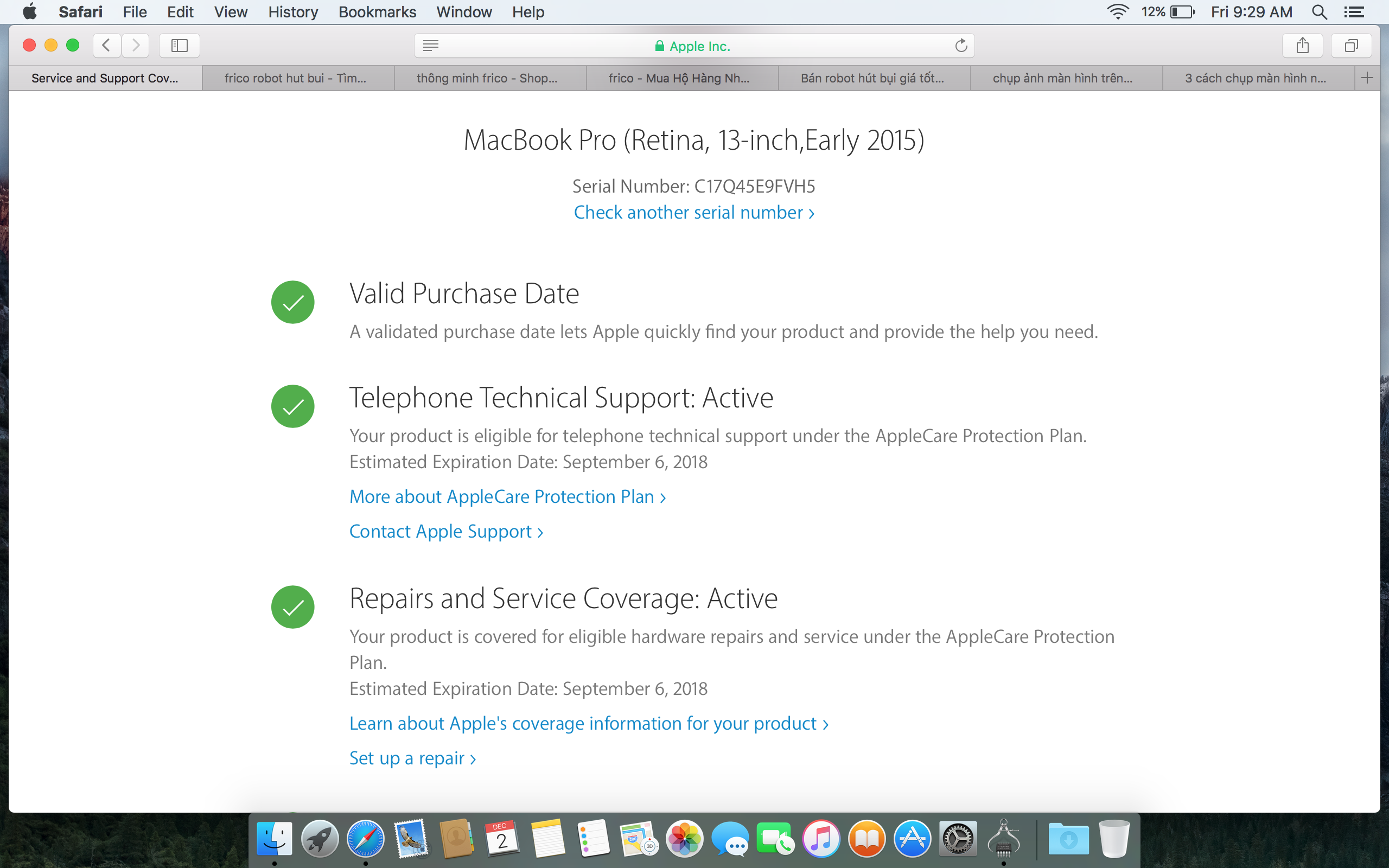Open Notification Center
The width and height of the screenshot is (1389, 868).
[1354, 11]
